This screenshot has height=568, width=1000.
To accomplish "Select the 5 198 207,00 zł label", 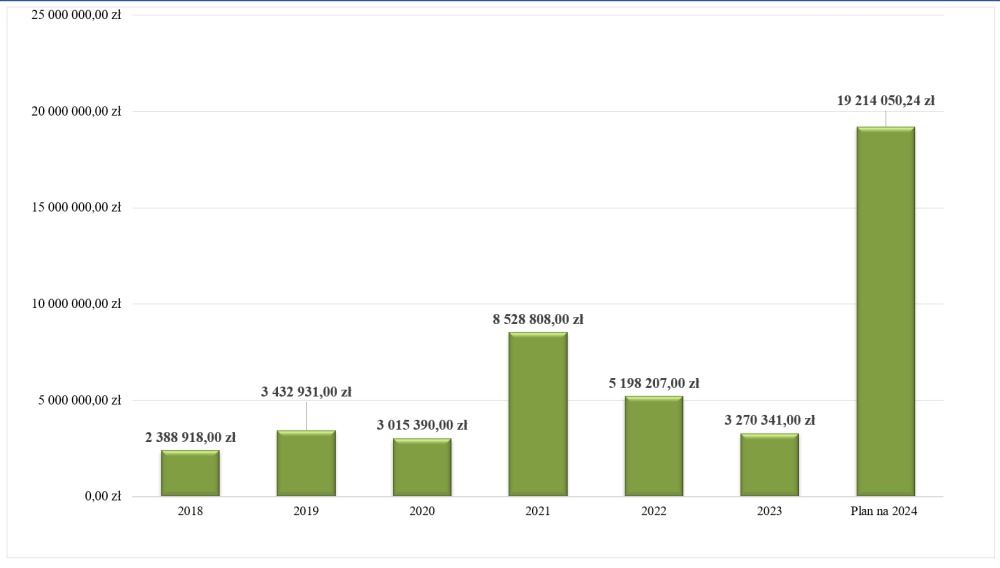I will tap(654, 383).
